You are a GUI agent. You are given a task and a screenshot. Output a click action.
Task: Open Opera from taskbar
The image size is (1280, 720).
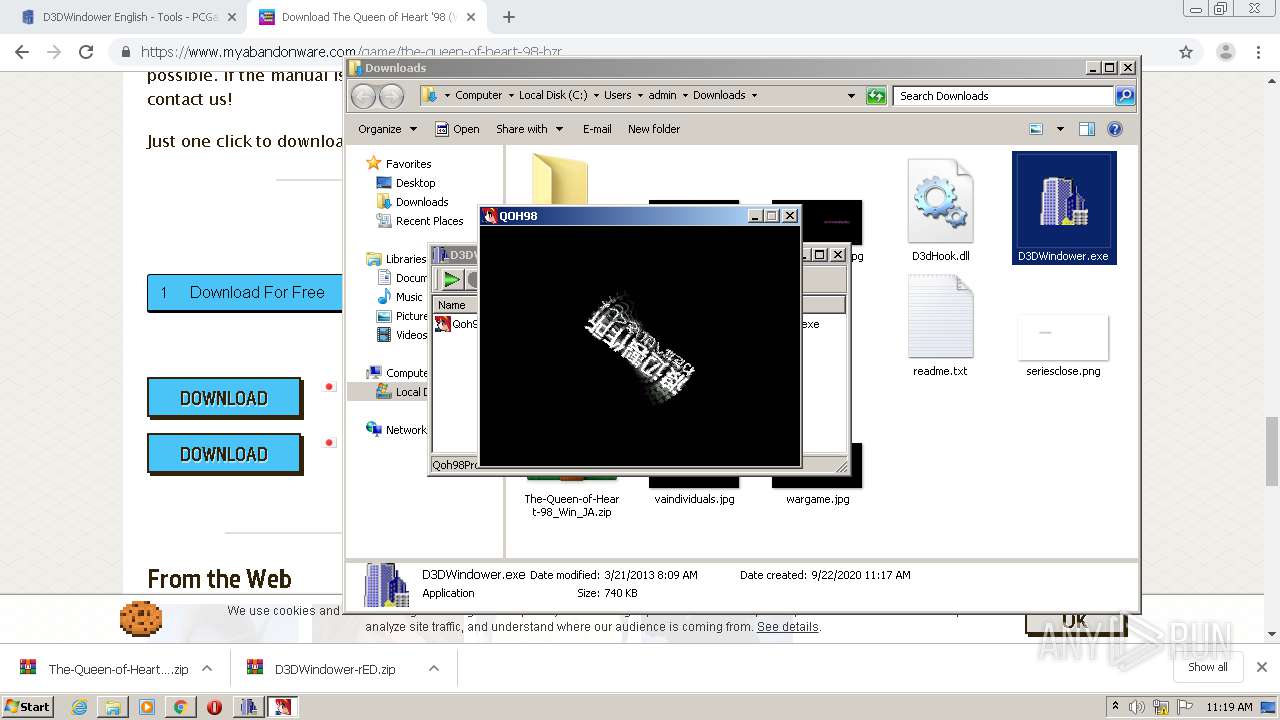point(214,707)
